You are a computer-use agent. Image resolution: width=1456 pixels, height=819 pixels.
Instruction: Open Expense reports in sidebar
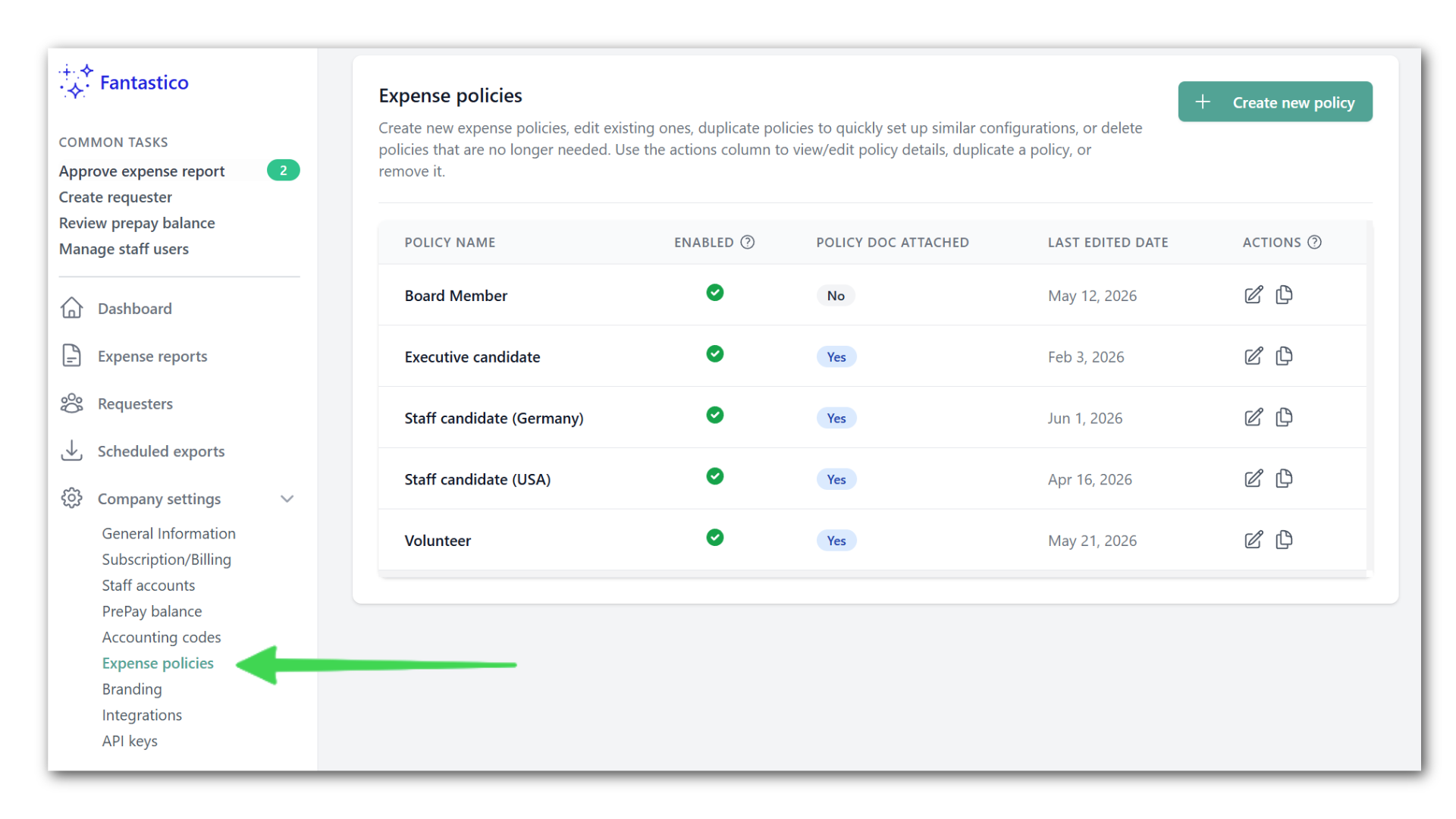point(152,356)
